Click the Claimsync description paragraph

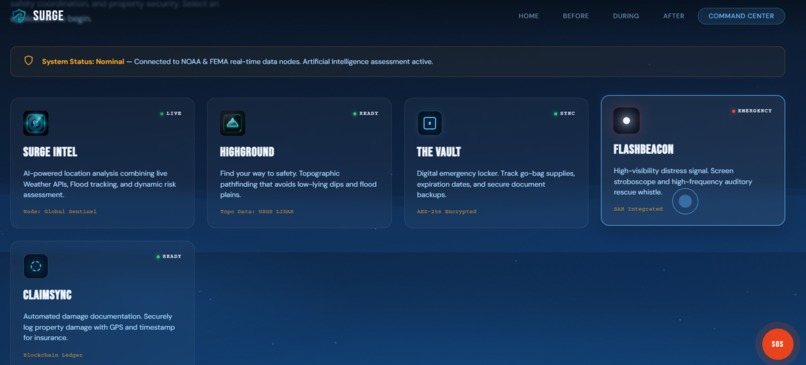click(x=99, y=327)
